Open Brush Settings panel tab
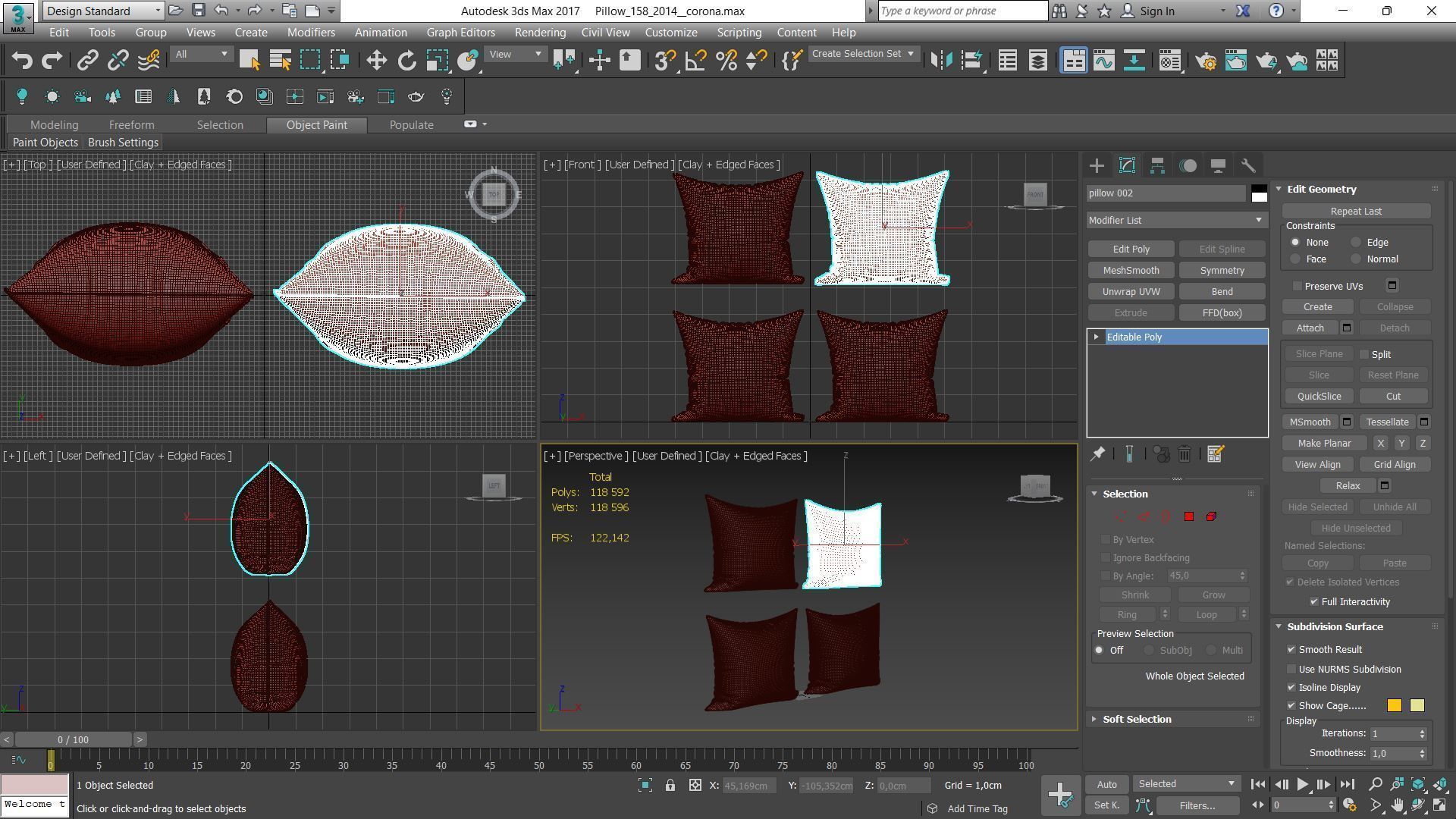The image size is (1456, 819). tap(123, 143)
